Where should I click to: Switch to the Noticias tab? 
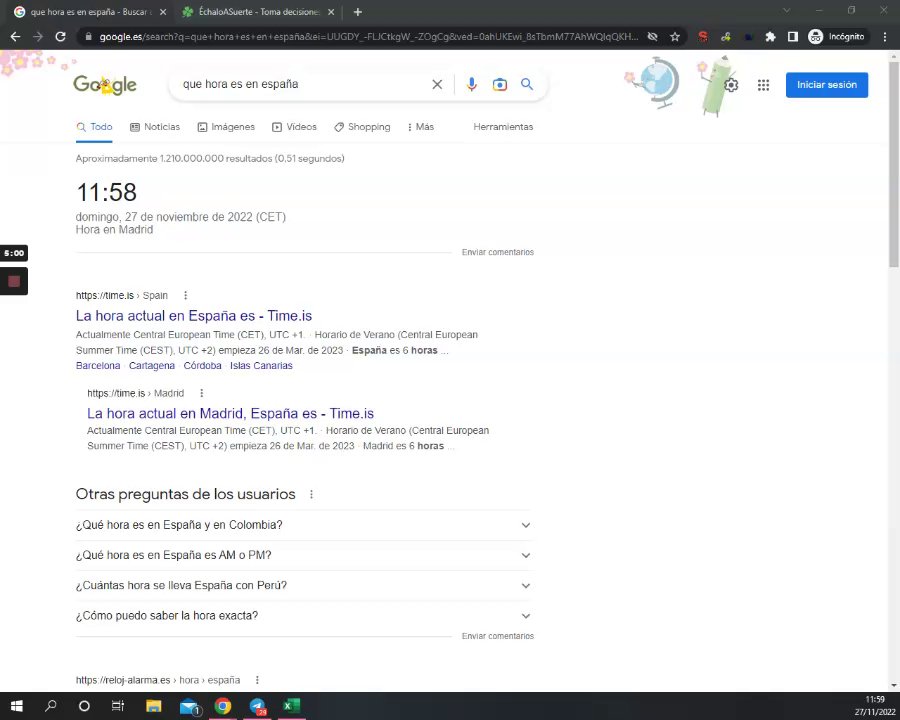155,127
